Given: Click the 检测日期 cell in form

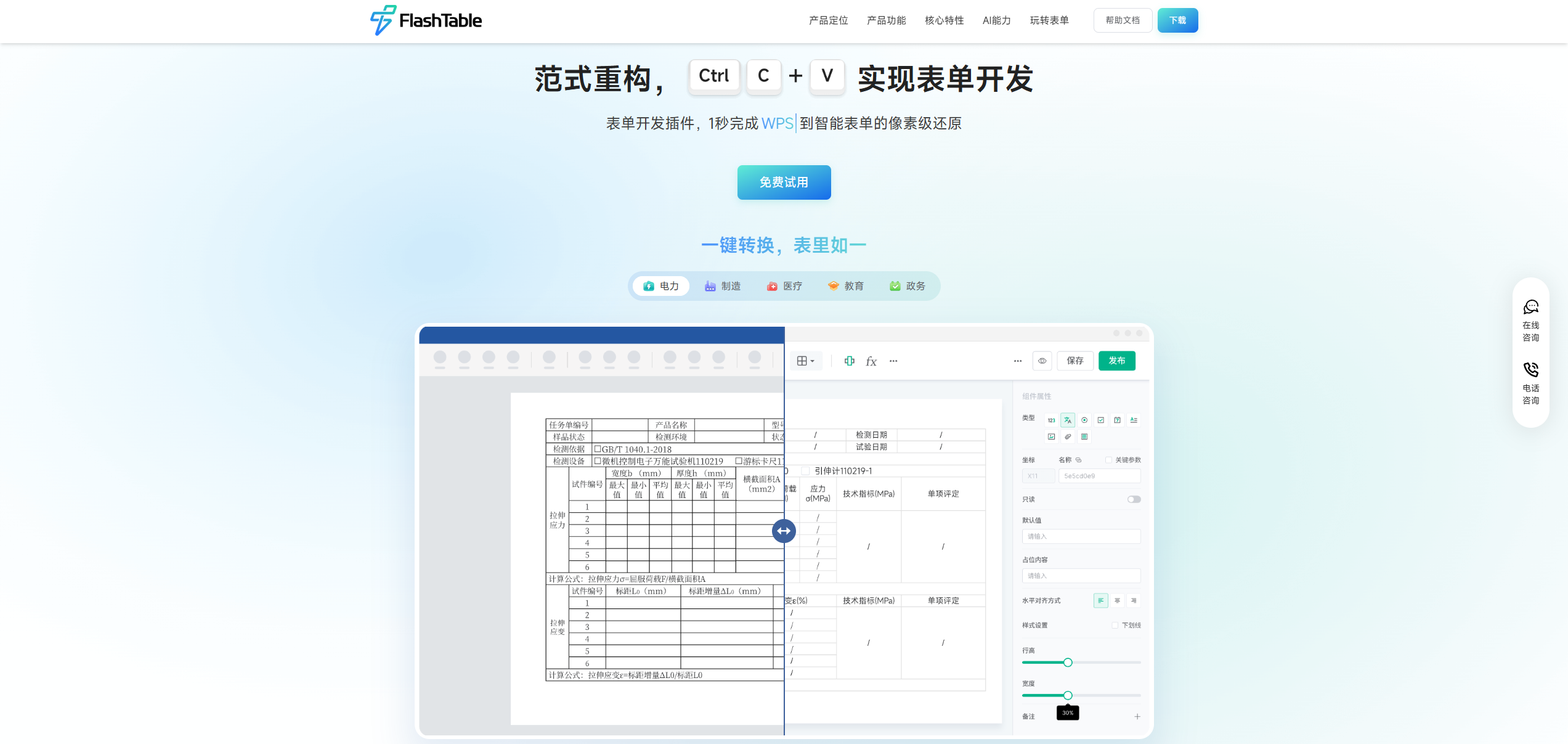Looking at the screenshot, I should (x=871, y=435).
